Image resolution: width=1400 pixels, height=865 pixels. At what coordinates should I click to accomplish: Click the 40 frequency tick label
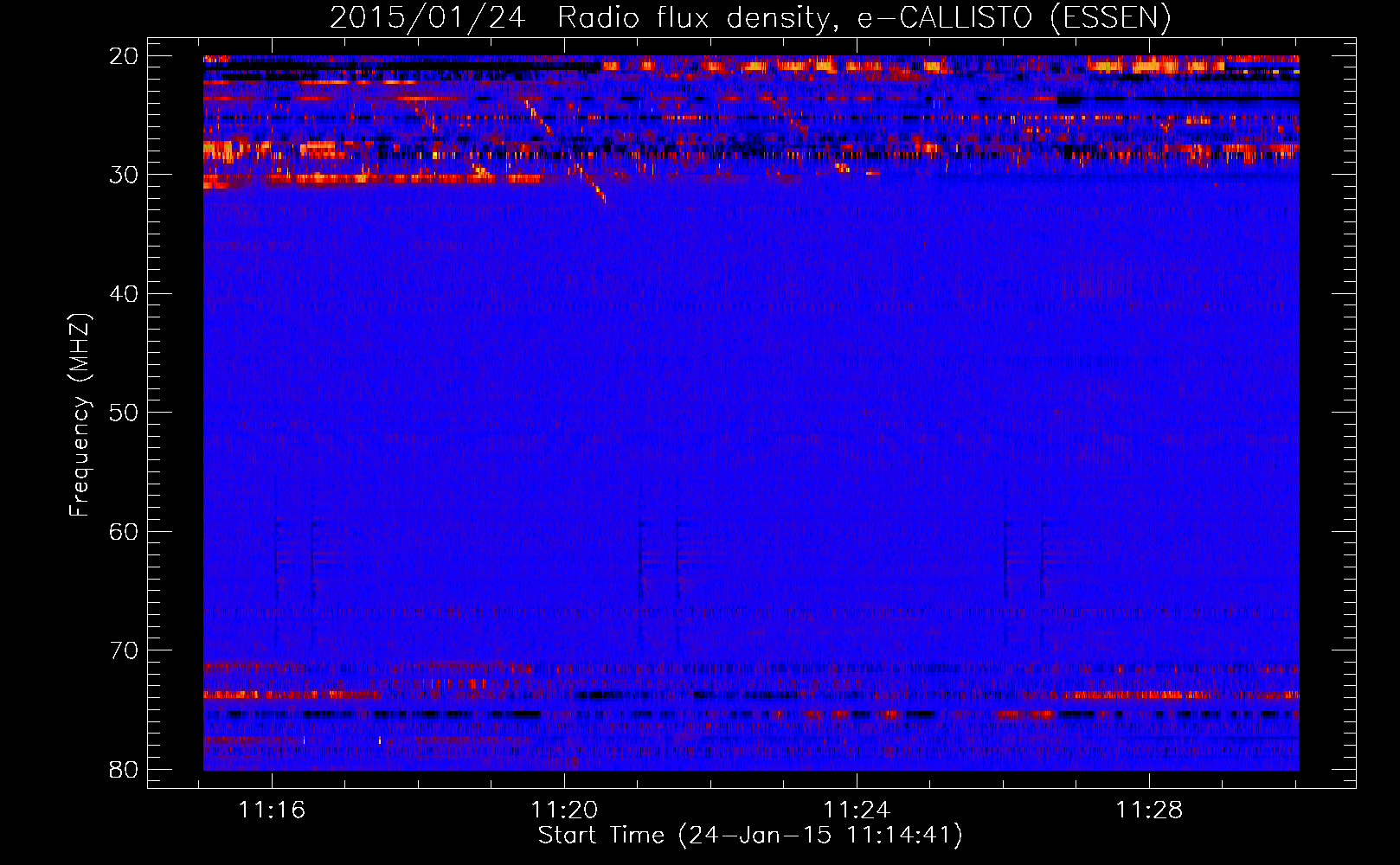point(124,294)
